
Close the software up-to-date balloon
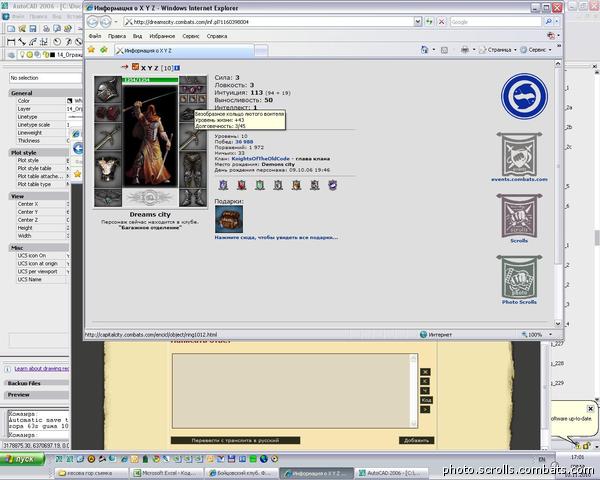pyautogui.click(x=590, y=408)
